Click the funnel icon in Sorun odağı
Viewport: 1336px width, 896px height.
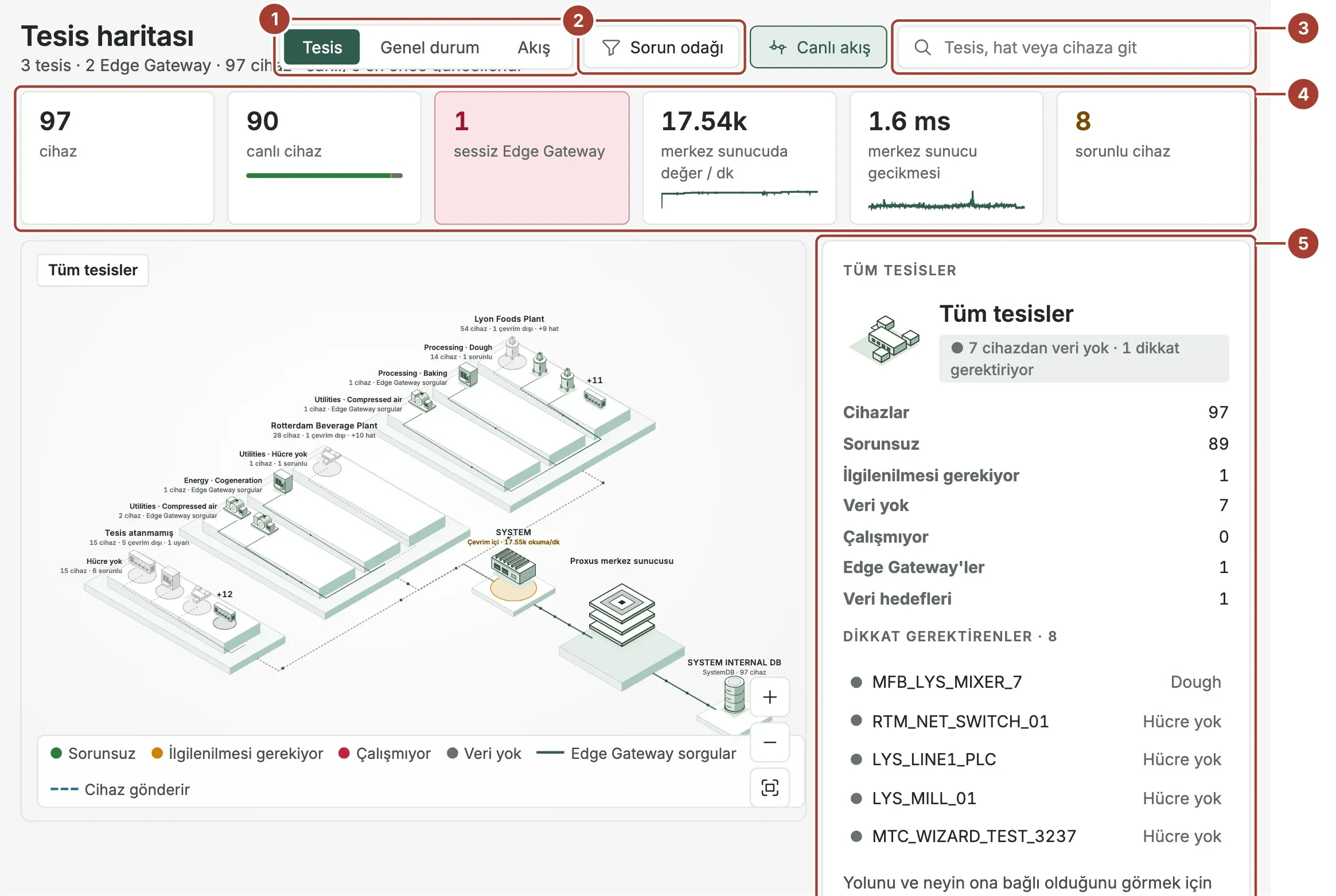coord(611,48)
